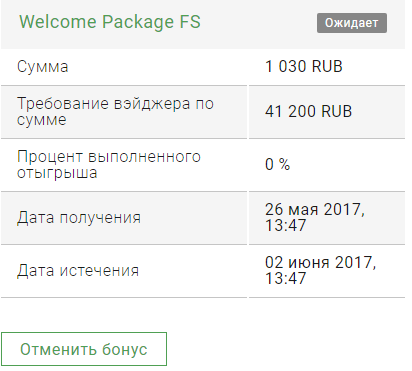
Task: Click the FS text in the bonus title
Action: (x=190, y=22)
